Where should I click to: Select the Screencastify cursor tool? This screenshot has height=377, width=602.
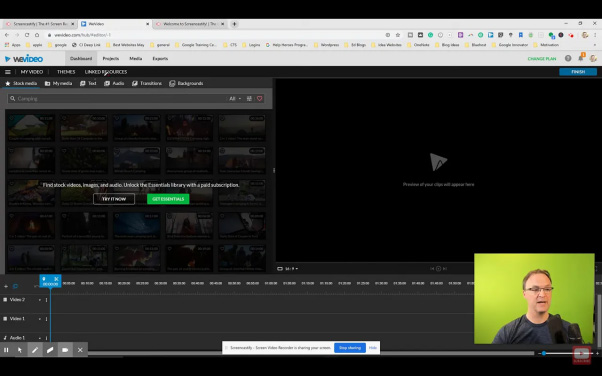tap(20, 350)
